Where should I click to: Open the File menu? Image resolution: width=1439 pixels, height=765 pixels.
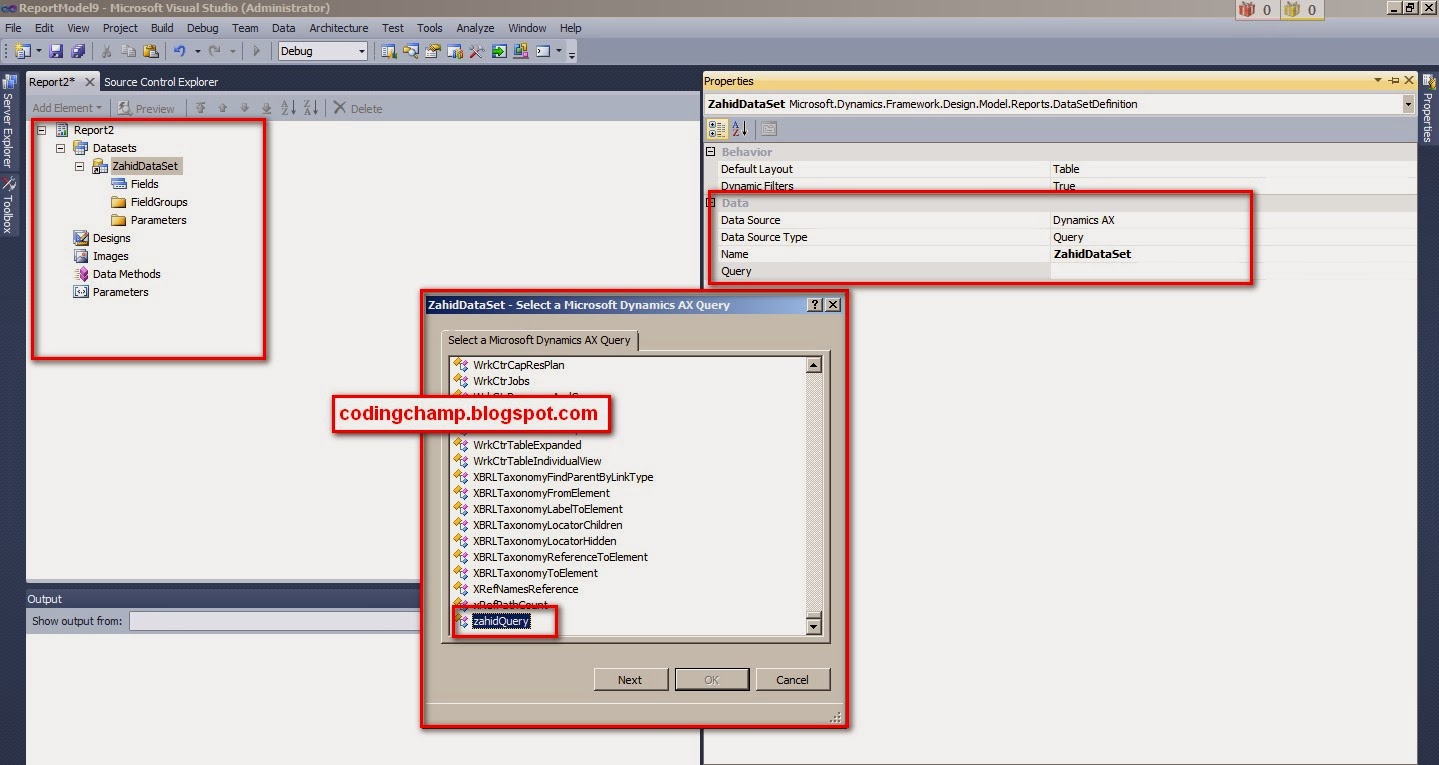click(x=13, y=28)
